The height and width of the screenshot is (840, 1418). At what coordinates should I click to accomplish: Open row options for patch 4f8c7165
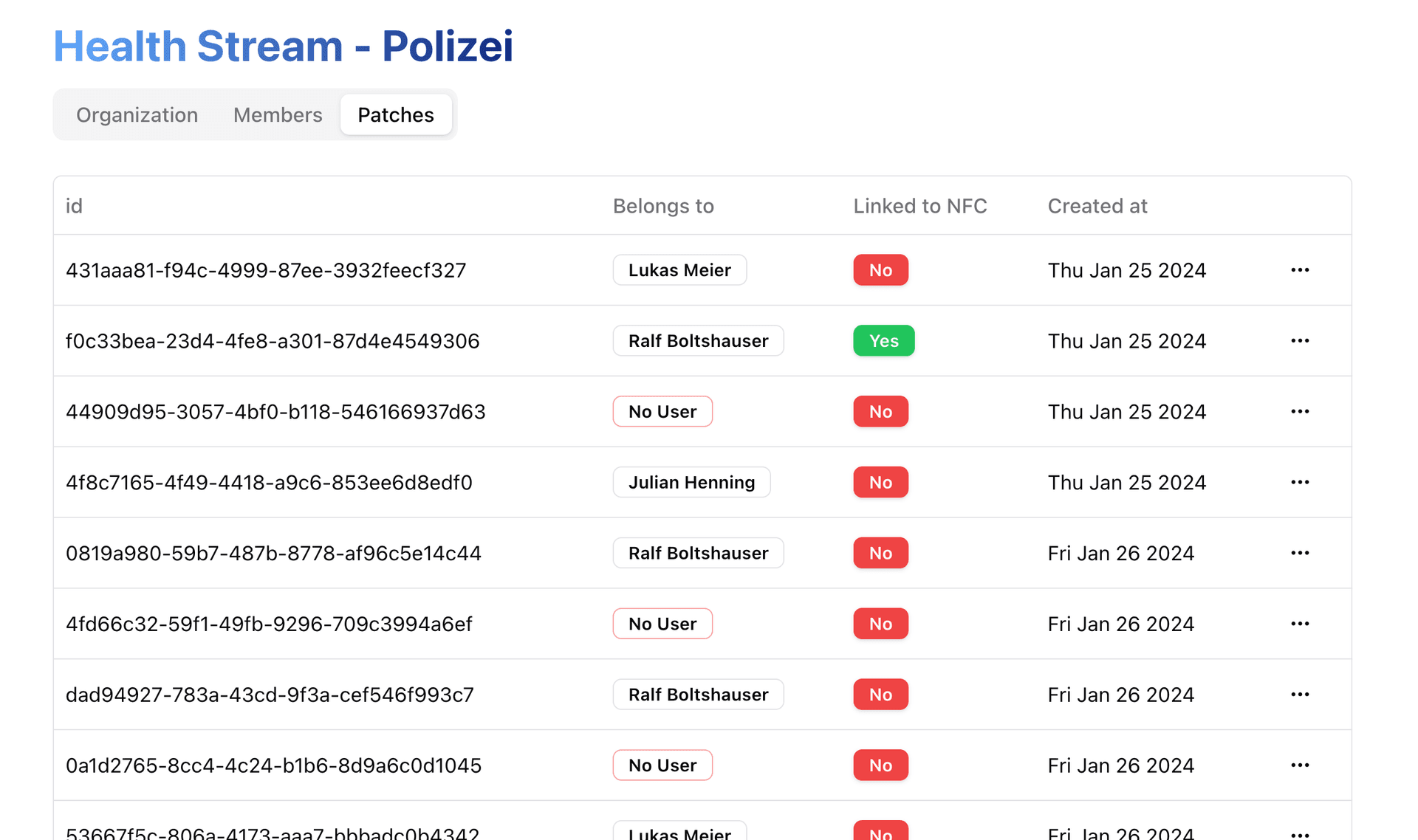(1300, 483)
